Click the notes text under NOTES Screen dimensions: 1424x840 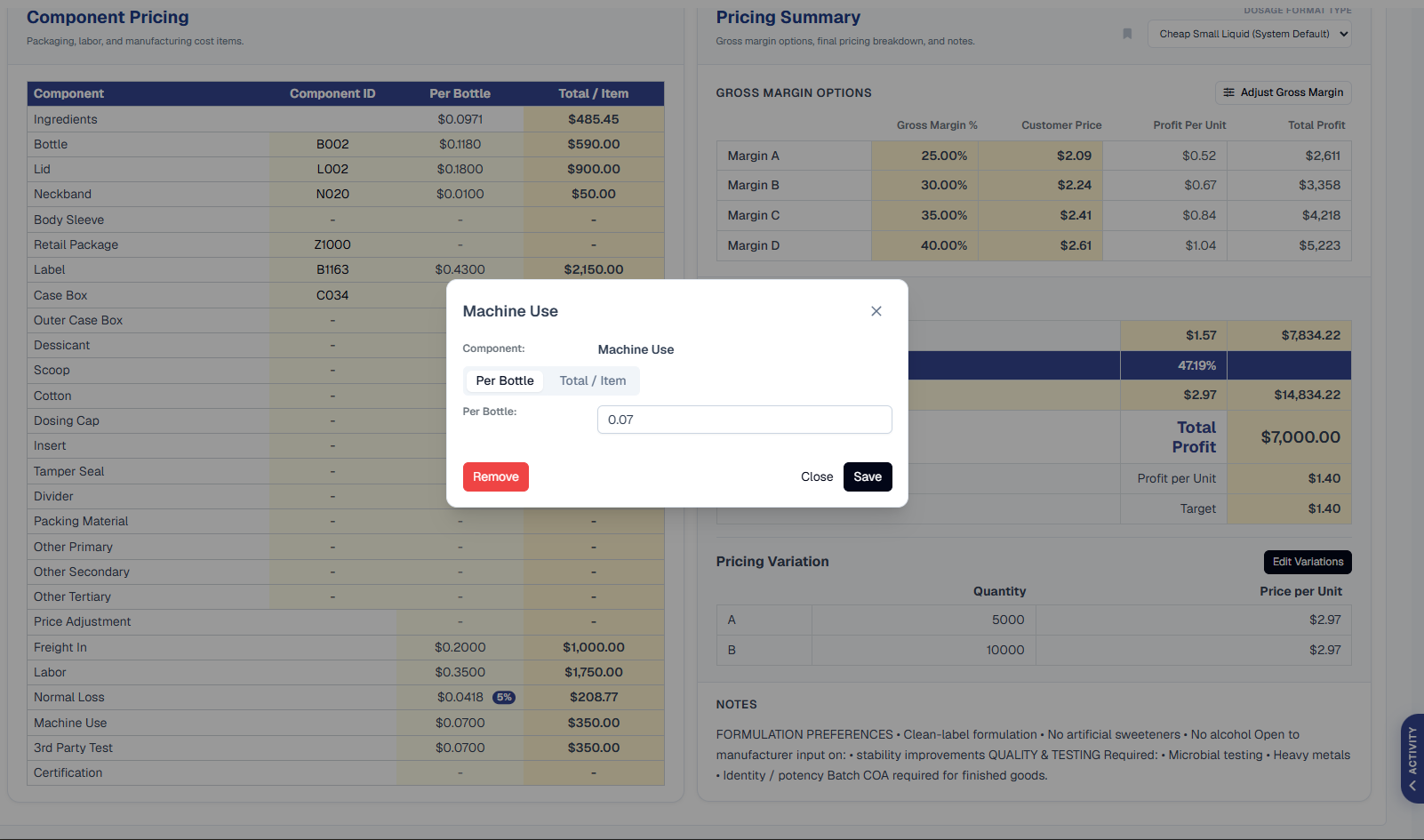click(x=1033, y=755)
